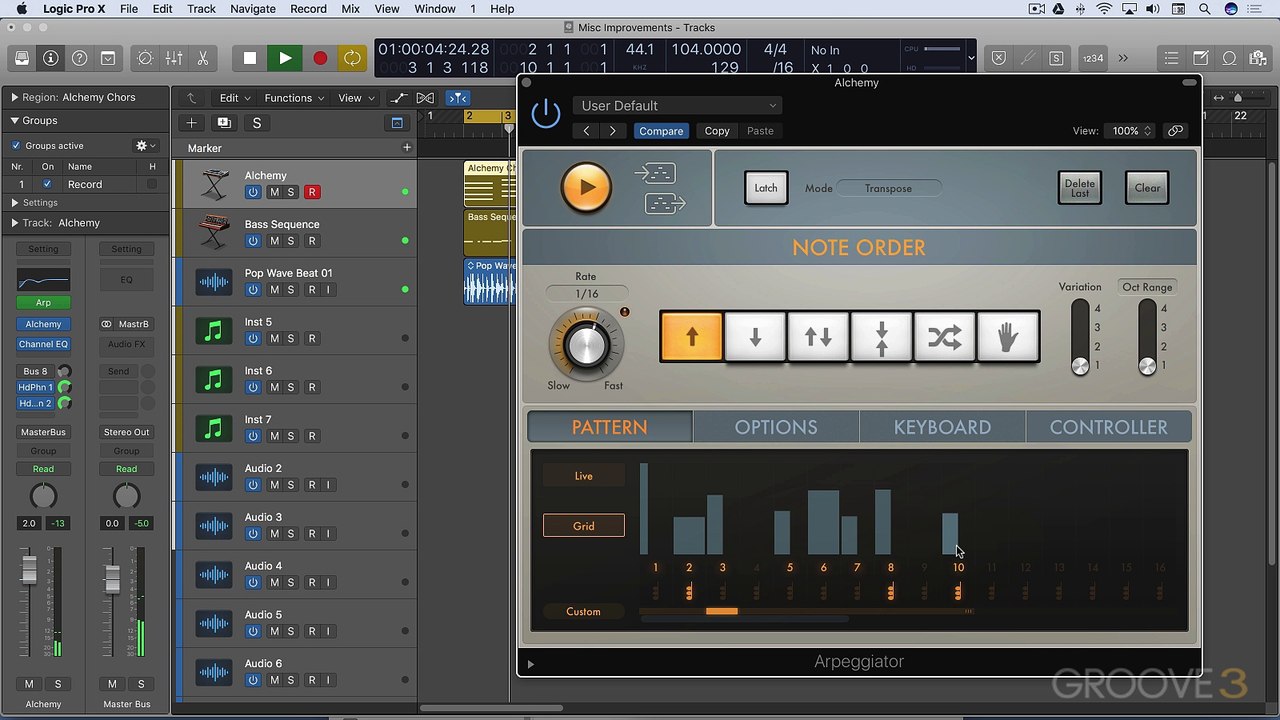
Task: Expand the Track: Alchemy section
Action: tap(15, 223)
